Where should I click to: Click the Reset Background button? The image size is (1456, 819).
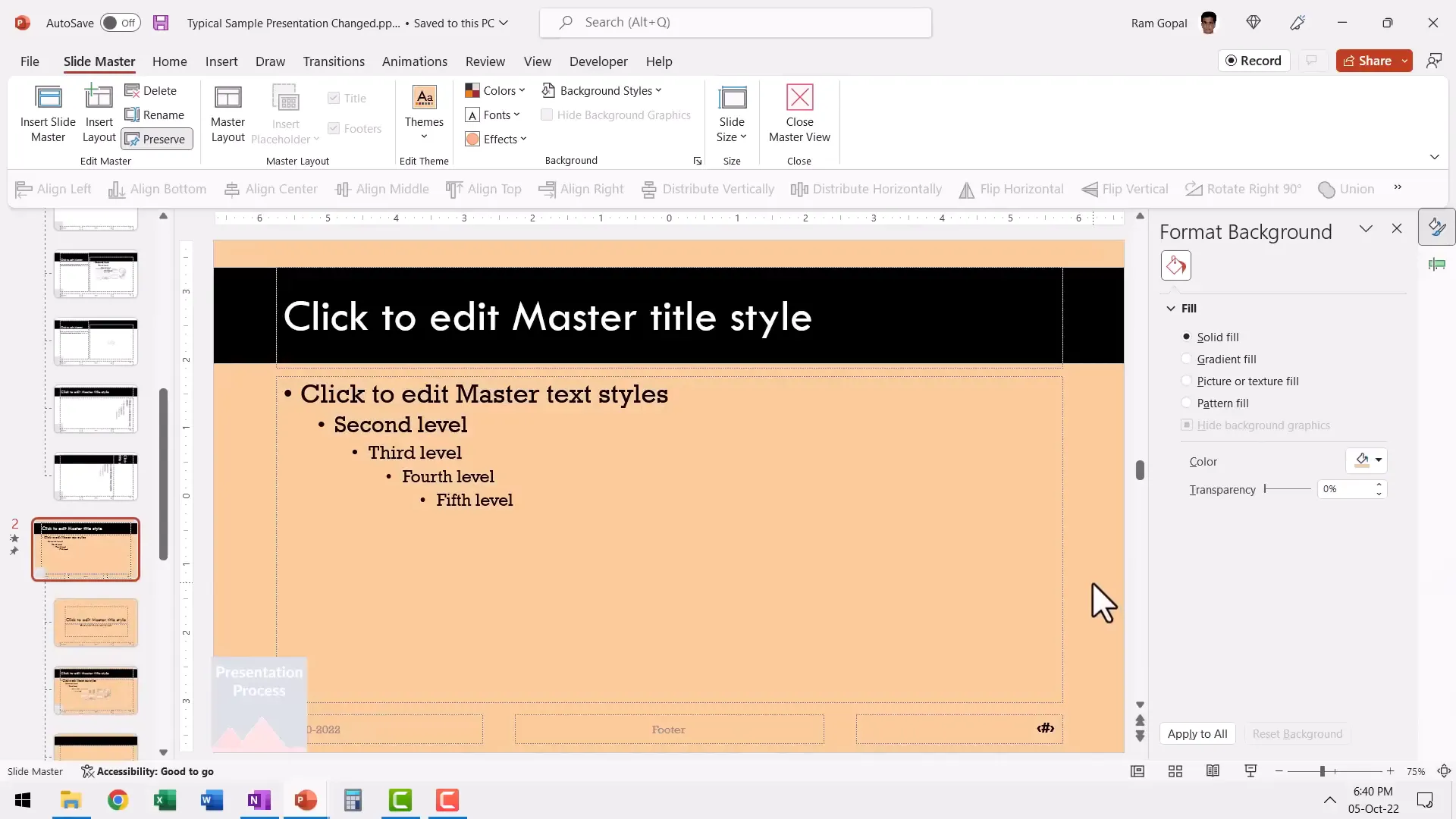click(x=1297, y=733)
